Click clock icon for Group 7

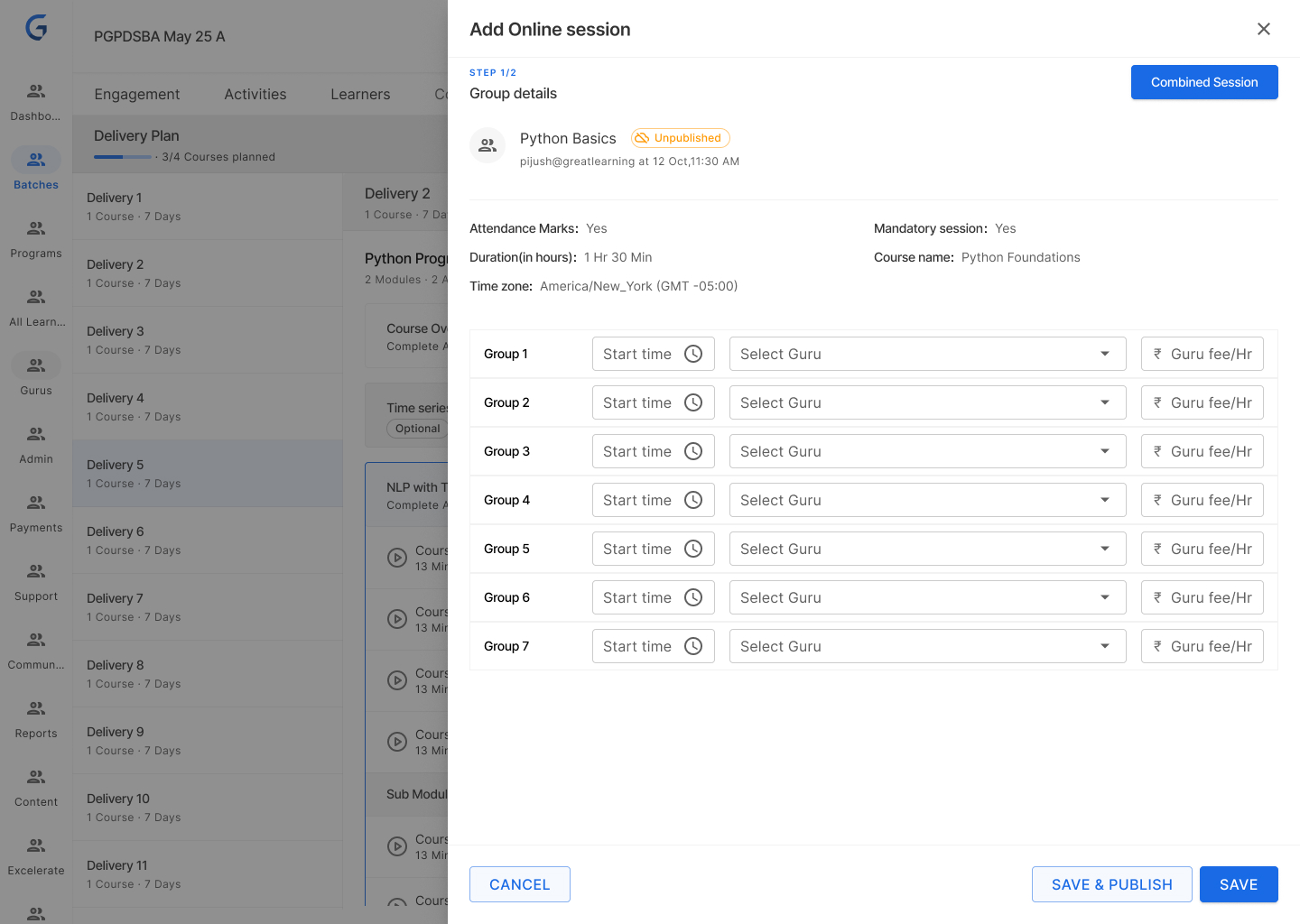pyautogui.click(x=693, y=646)
